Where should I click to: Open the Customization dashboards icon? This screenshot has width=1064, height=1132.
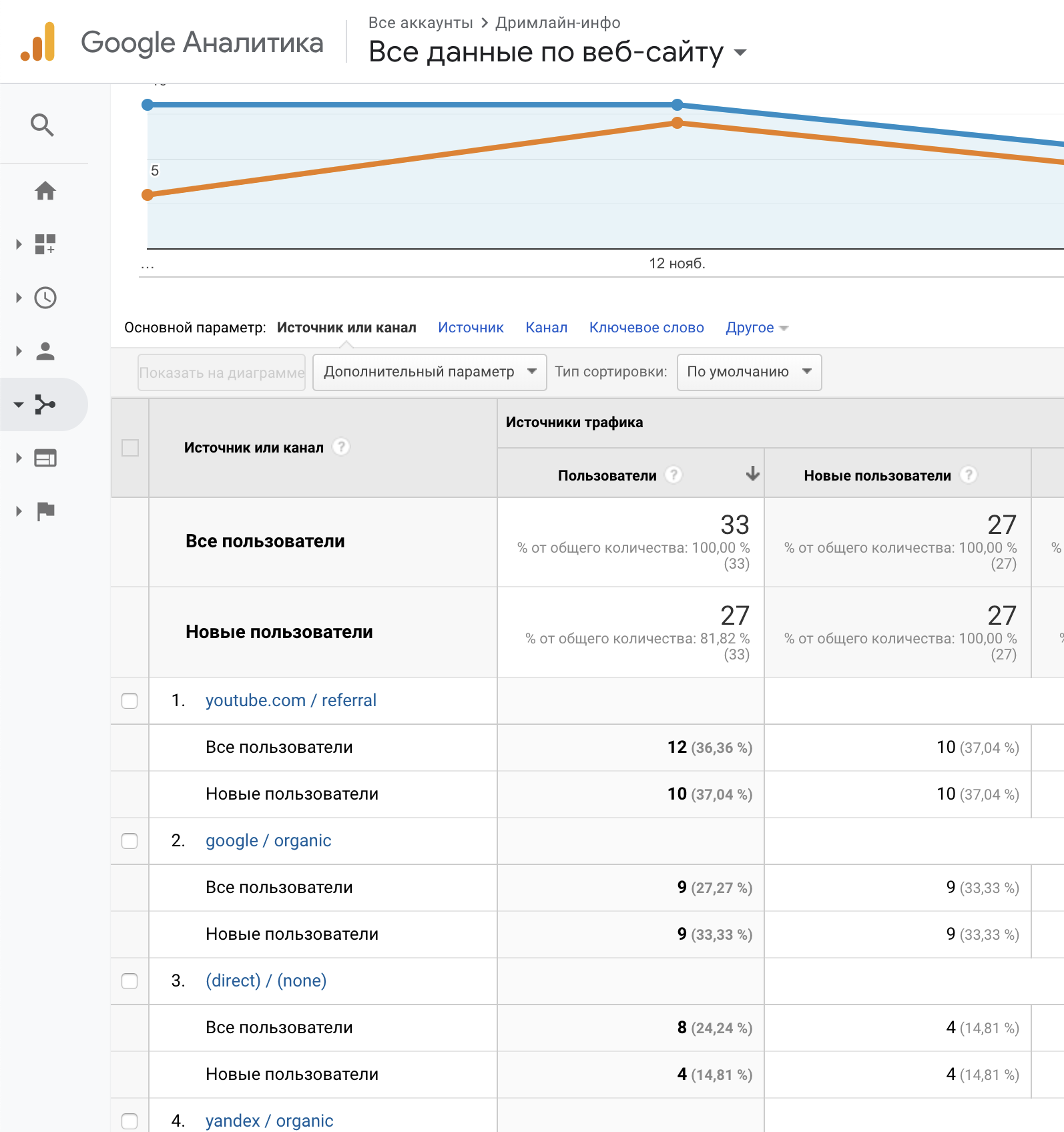pos(45,244)
